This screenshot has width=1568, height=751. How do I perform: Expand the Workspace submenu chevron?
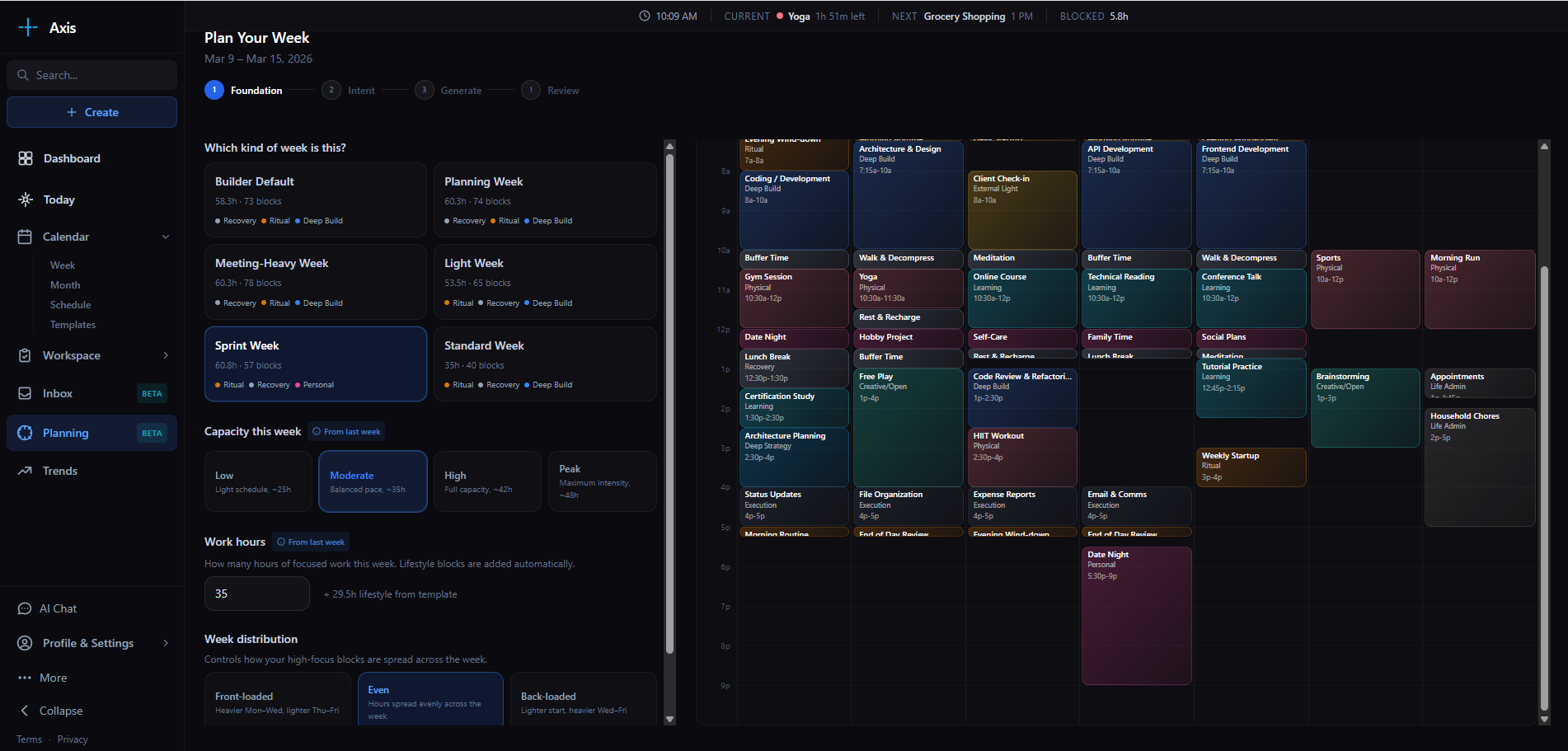(x=166, y=355)
